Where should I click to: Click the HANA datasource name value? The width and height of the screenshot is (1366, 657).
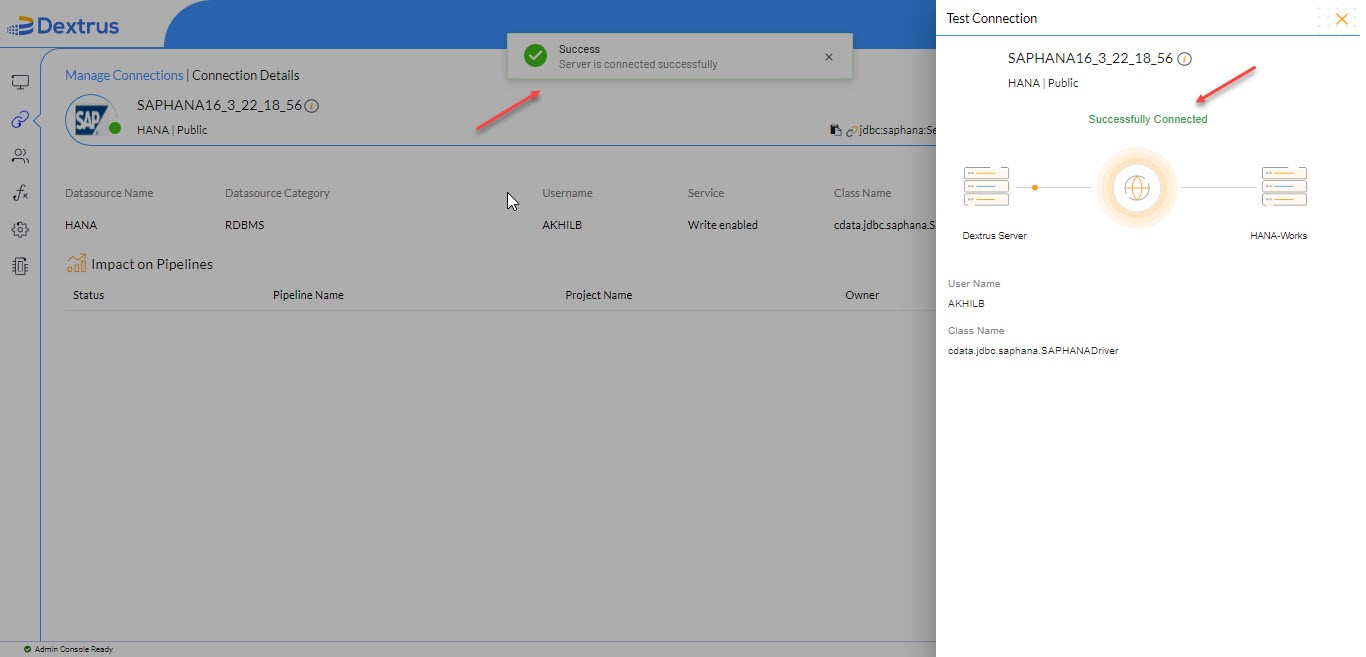[81, 225]
